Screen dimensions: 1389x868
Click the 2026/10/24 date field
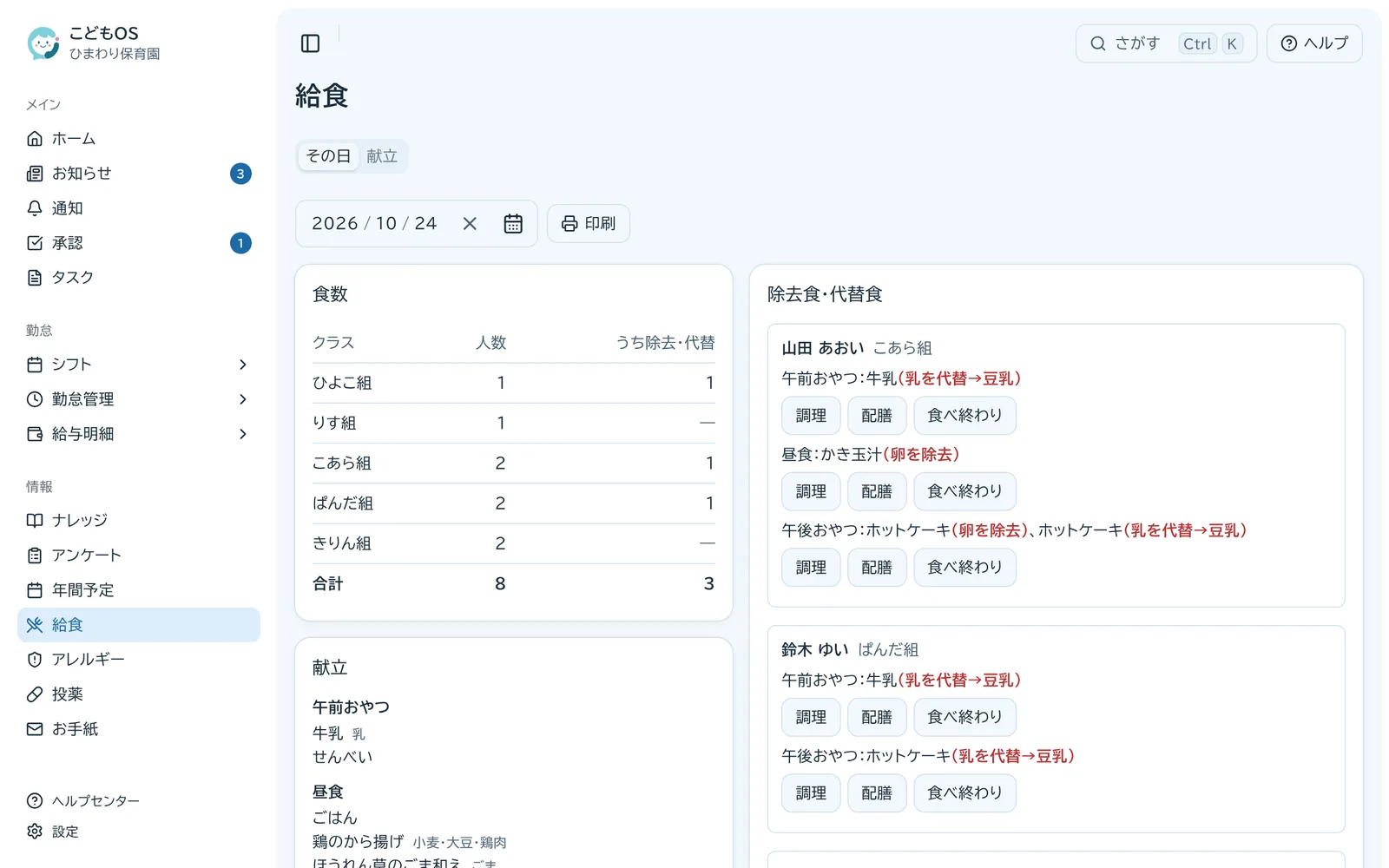[x=416, y=224]
